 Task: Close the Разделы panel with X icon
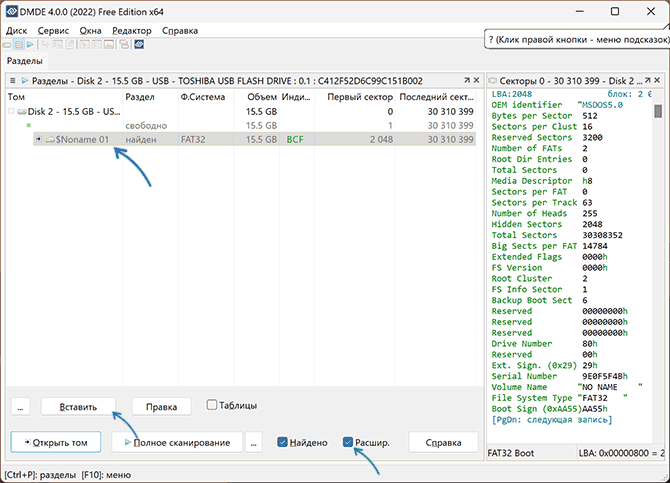(x=476, y=80)
